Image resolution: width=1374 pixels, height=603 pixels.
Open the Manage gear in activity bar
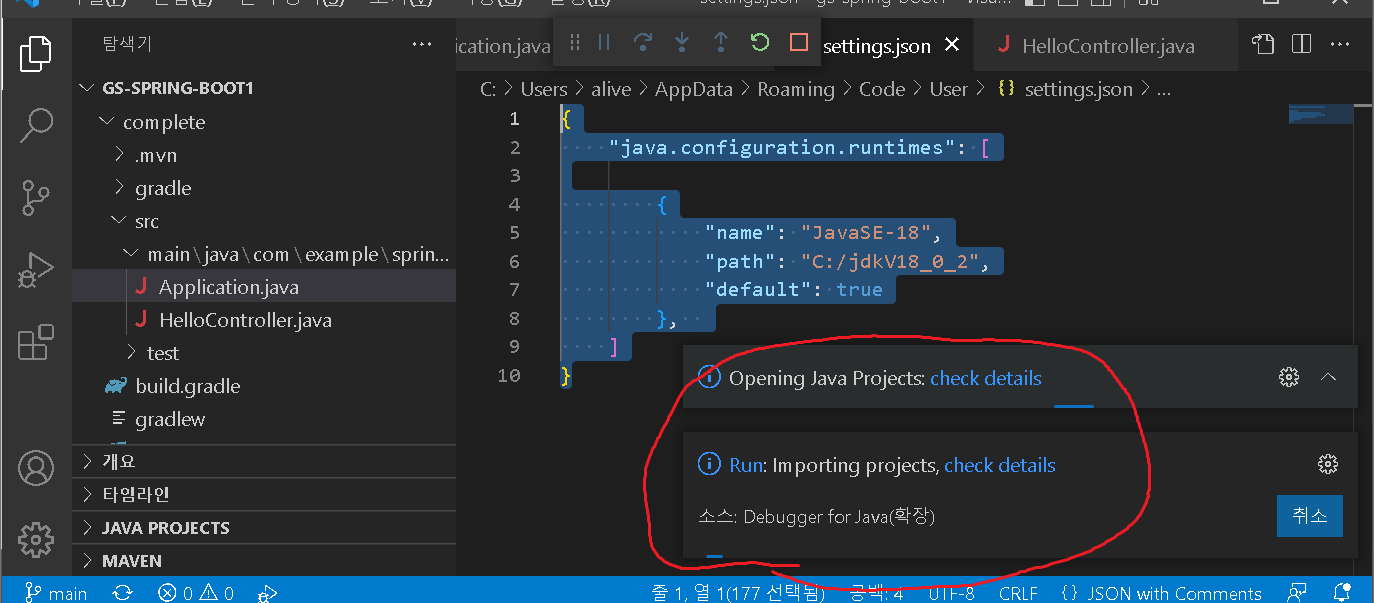(x=36, y=539)
